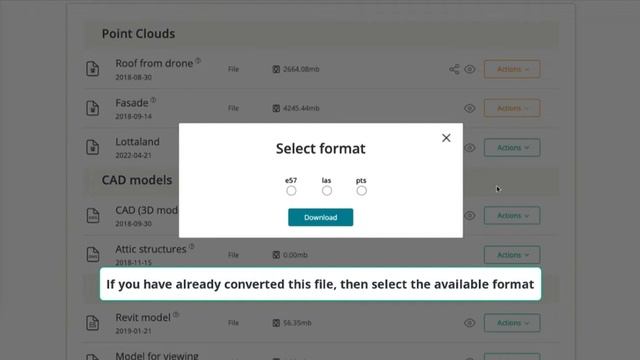Click the 'Revit model' file name
The image size is (640, 360).
pyautogui.click(x=143, y=317)
